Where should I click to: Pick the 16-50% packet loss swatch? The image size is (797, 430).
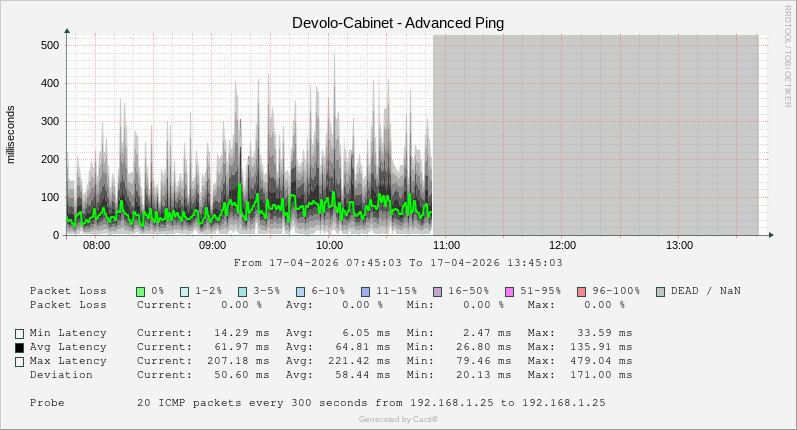coord(438,291)
